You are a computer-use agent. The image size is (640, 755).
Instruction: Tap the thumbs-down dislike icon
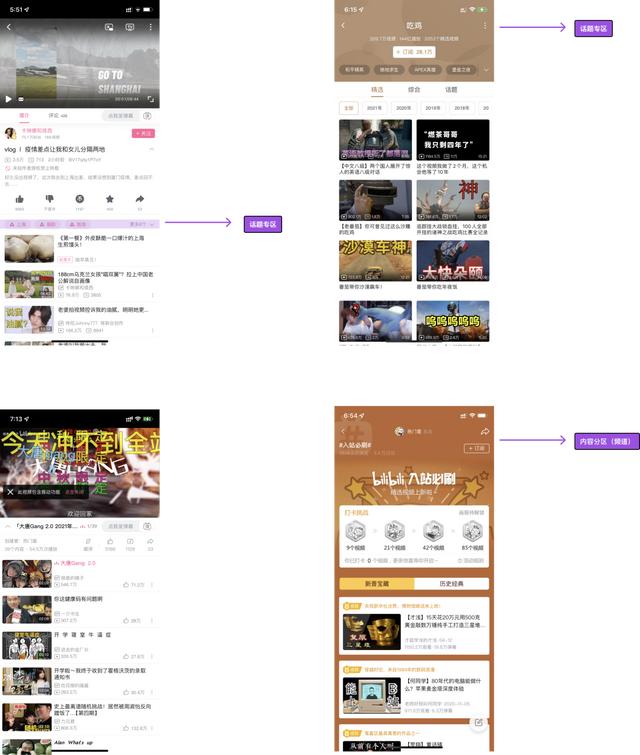[49, 200]
